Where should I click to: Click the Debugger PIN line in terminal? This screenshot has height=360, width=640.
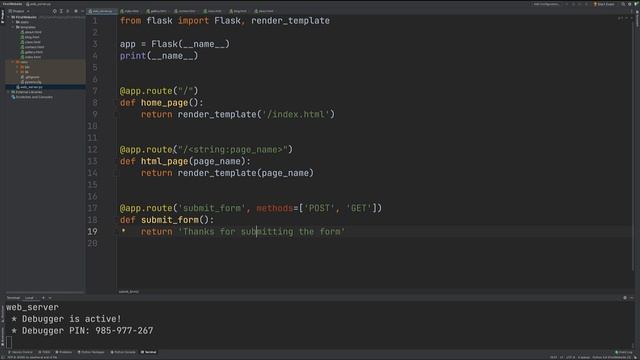82,331
